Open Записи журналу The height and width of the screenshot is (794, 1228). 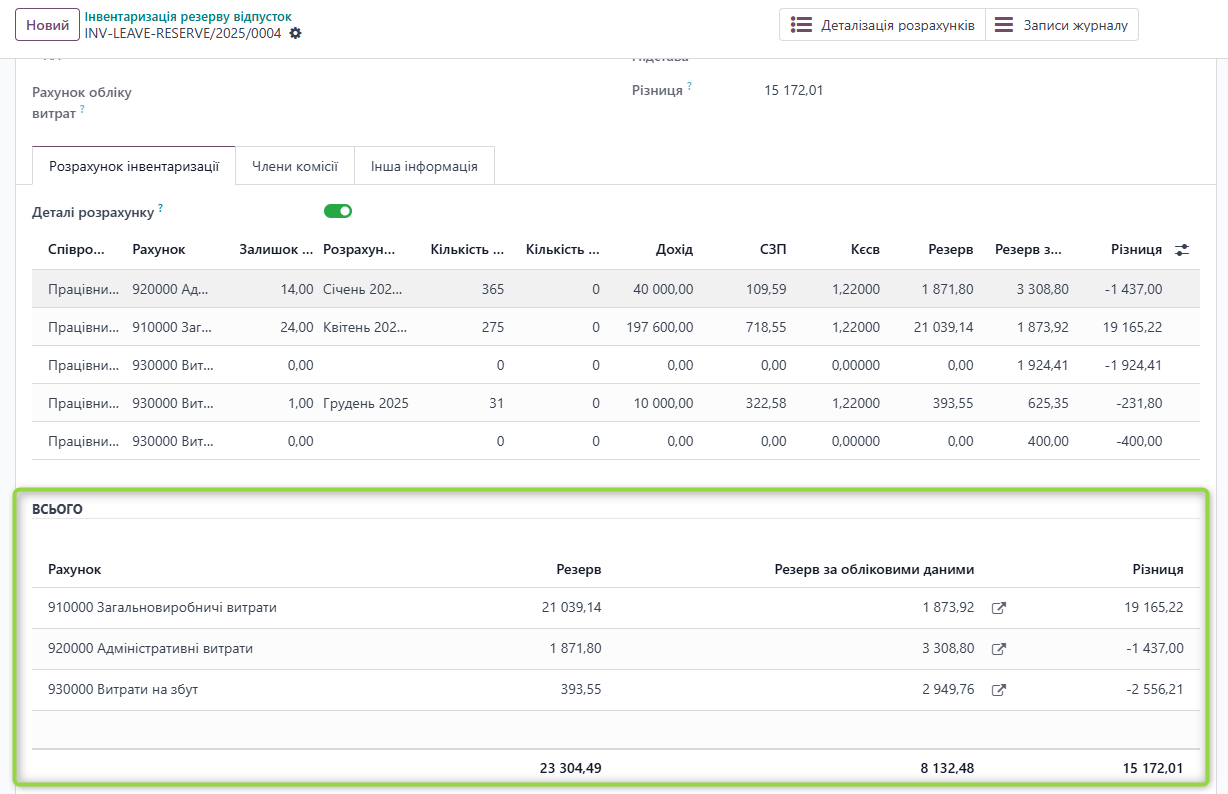coord(1061,25)
